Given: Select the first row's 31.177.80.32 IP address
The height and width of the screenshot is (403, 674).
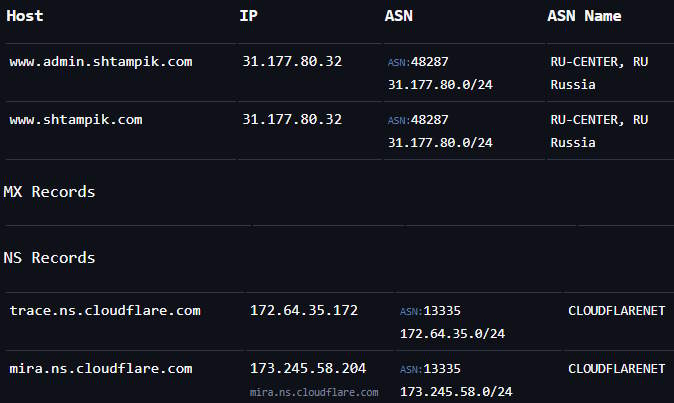Looking at the screenshot, I should pyautogui.click(x=292, y=61).
